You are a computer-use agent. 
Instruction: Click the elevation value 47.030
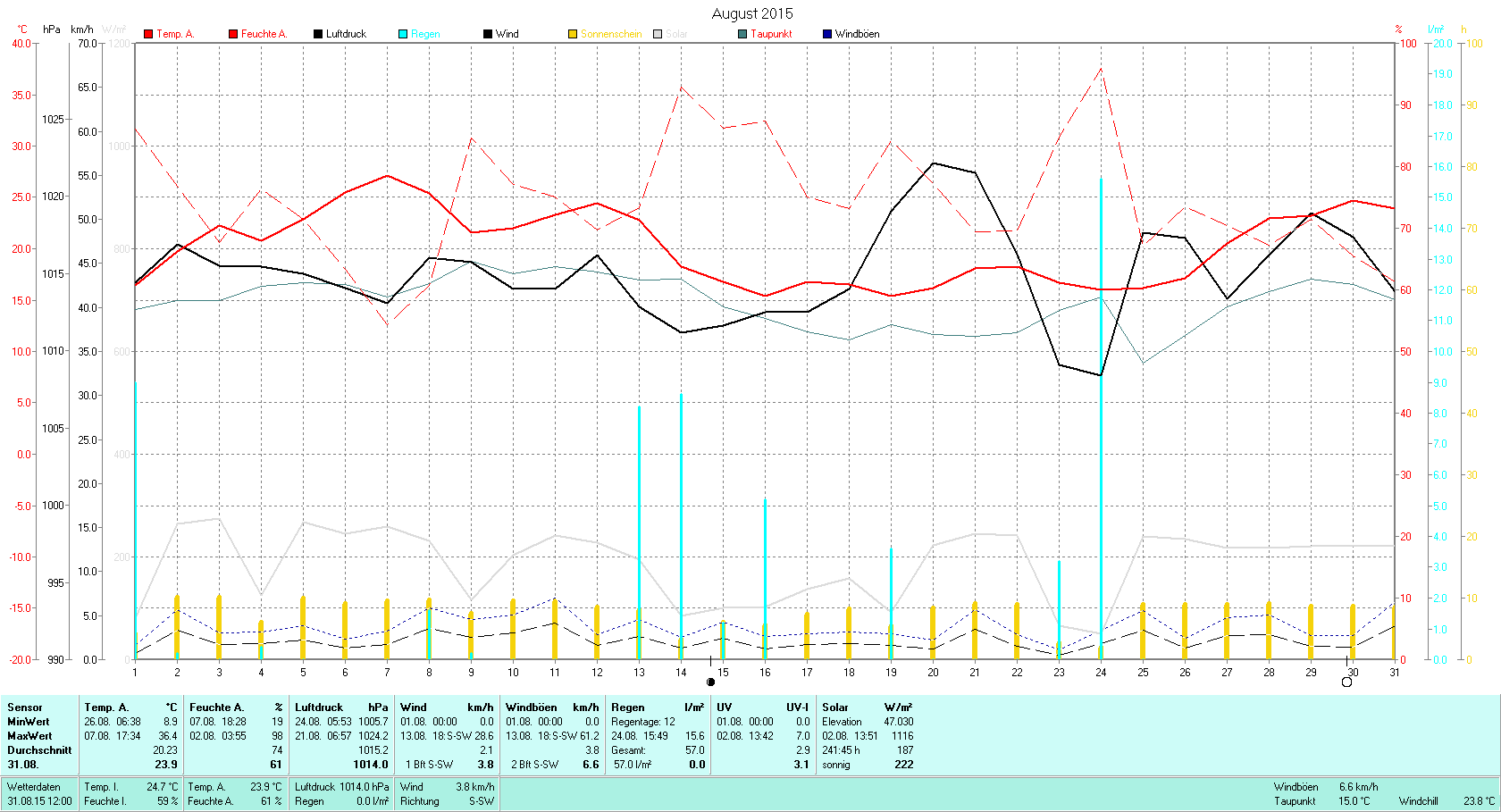[x=899, y=722]
